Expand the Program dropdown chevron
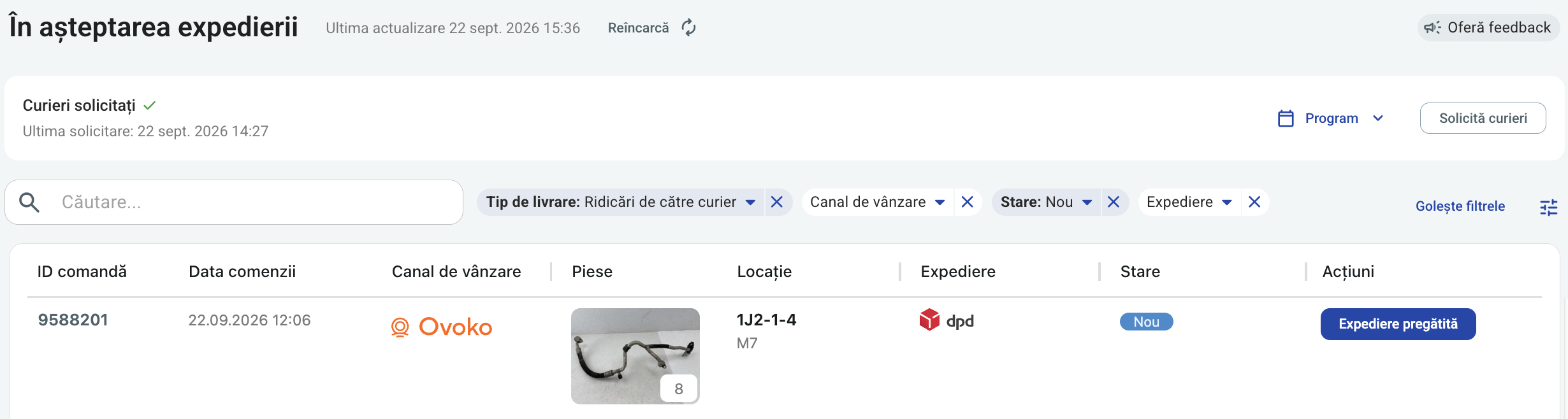 click(1378, 118)
